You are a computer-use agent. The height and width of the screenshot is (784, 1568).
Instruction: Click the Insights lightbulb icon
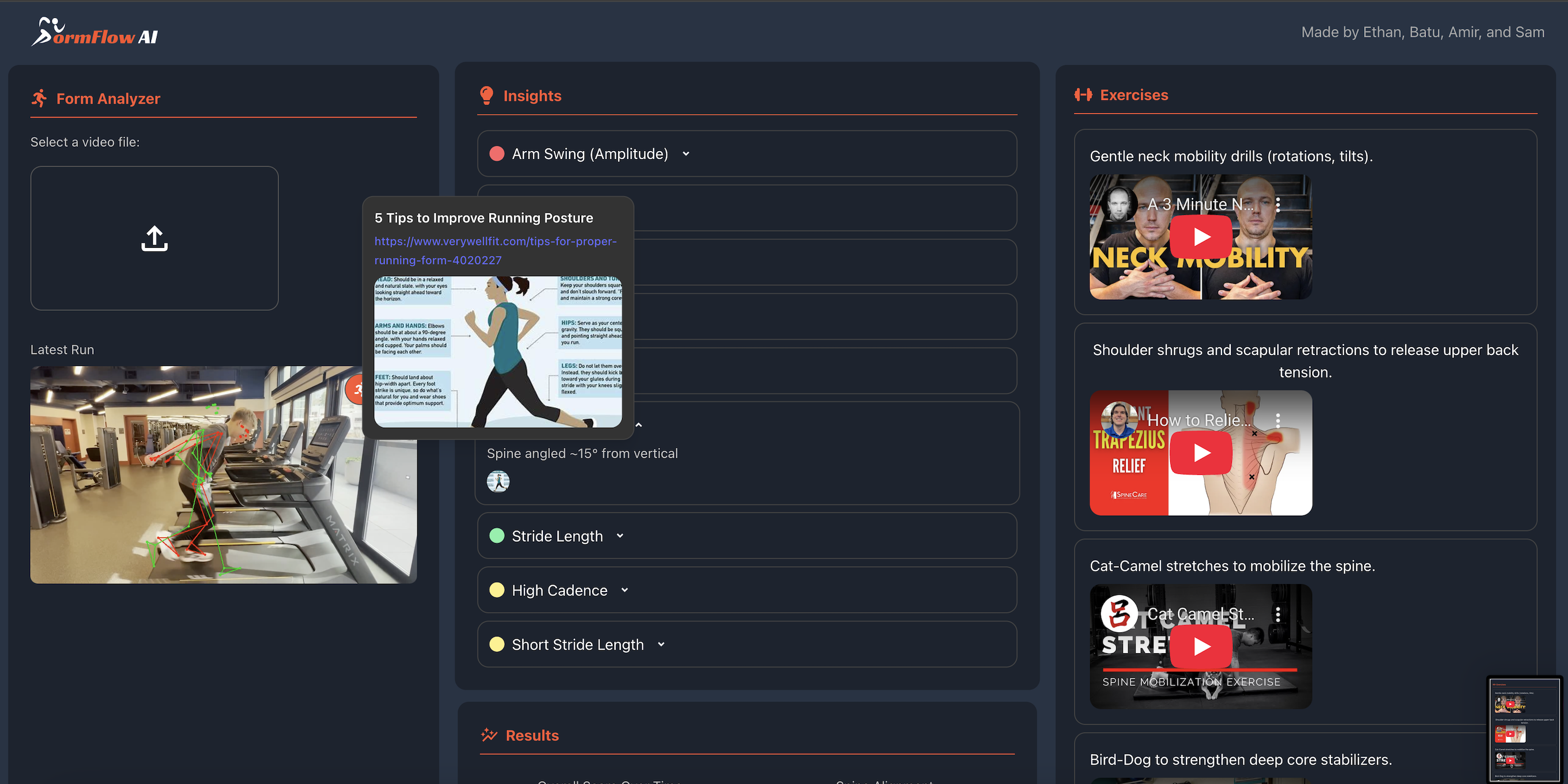click(x=487, y=95)
